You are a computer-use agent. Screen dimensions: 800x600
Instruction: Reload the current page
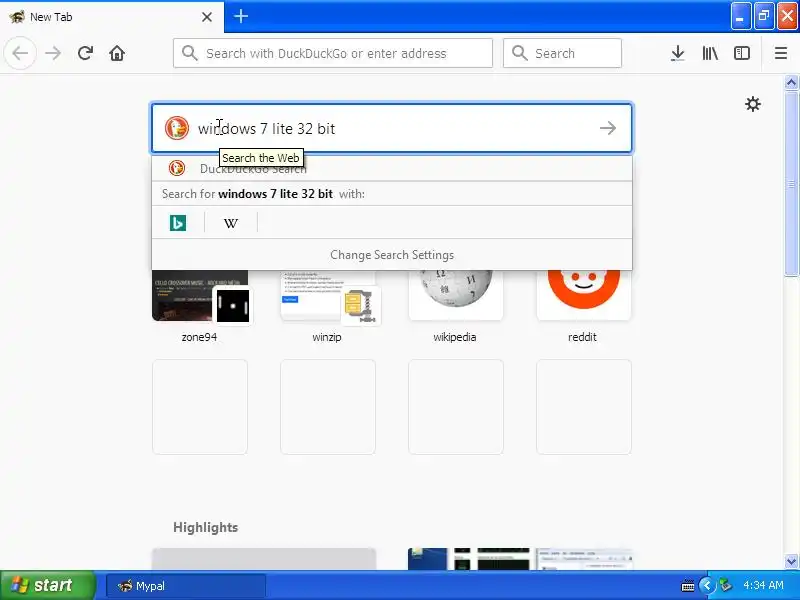pos(85,53)
